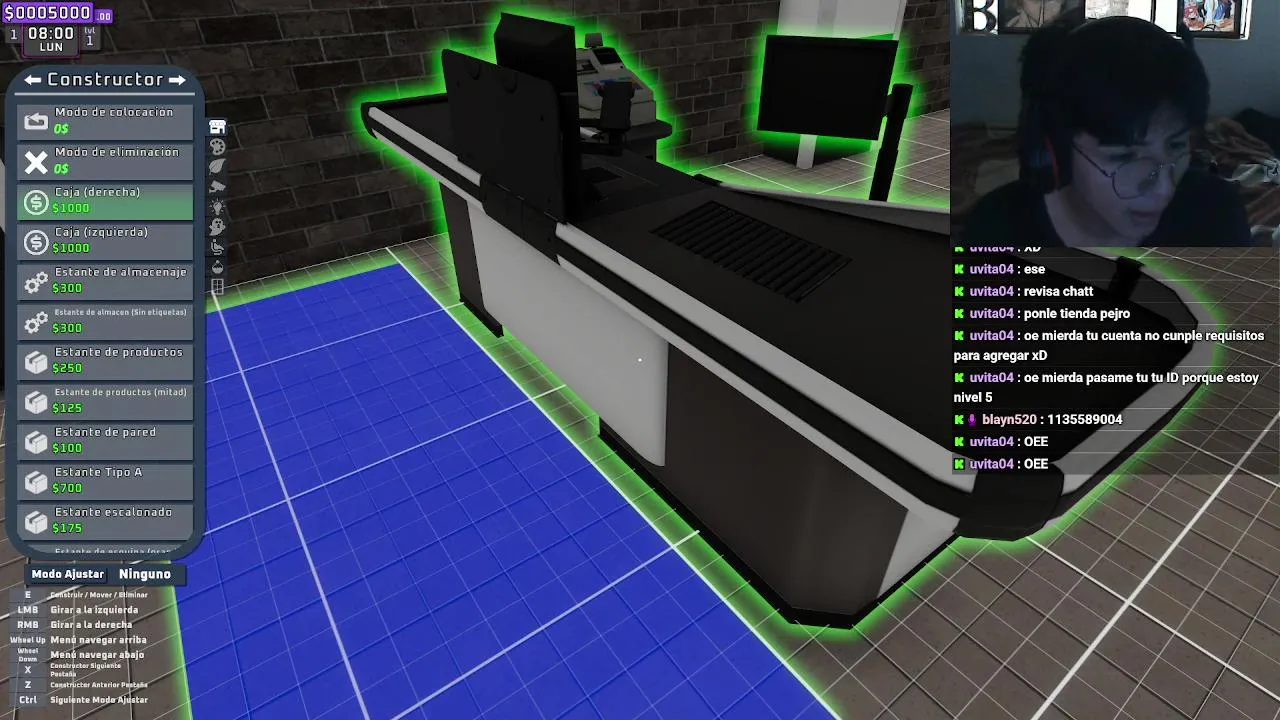Click 'Siguiente Modo Ajustar' hint
Viewport: 1280px width, 720px height.
[x=99, y=700]
